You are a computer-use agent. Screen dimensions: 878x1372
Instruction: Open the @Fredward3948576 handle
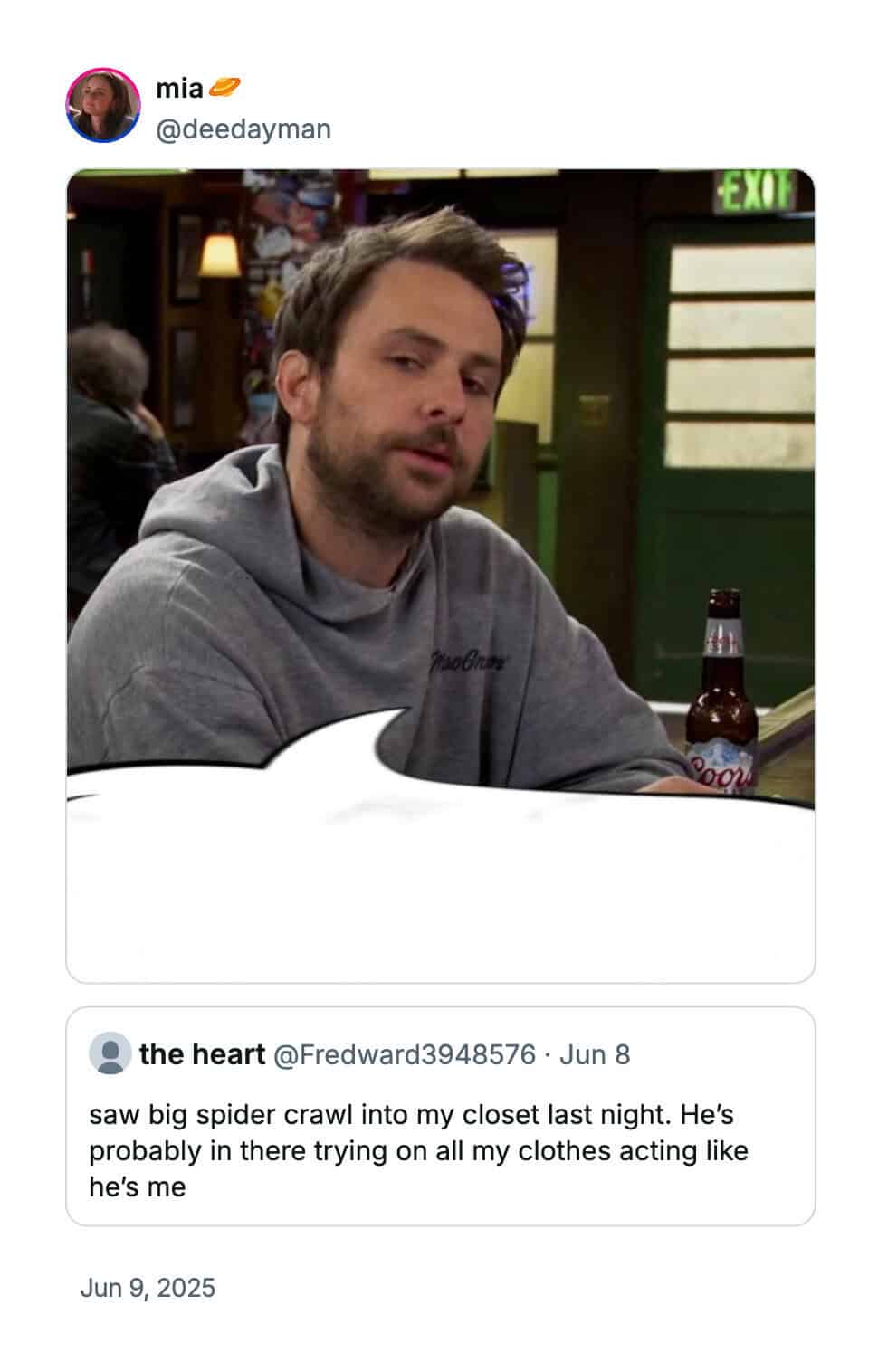[405, 1054]
